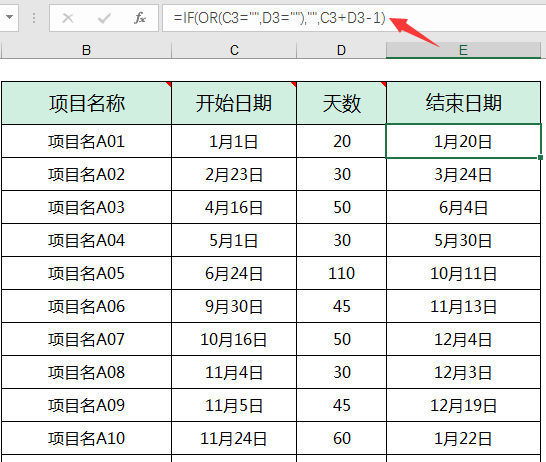
Task: Select start date cell 10月16日
Action: (234, 339)
